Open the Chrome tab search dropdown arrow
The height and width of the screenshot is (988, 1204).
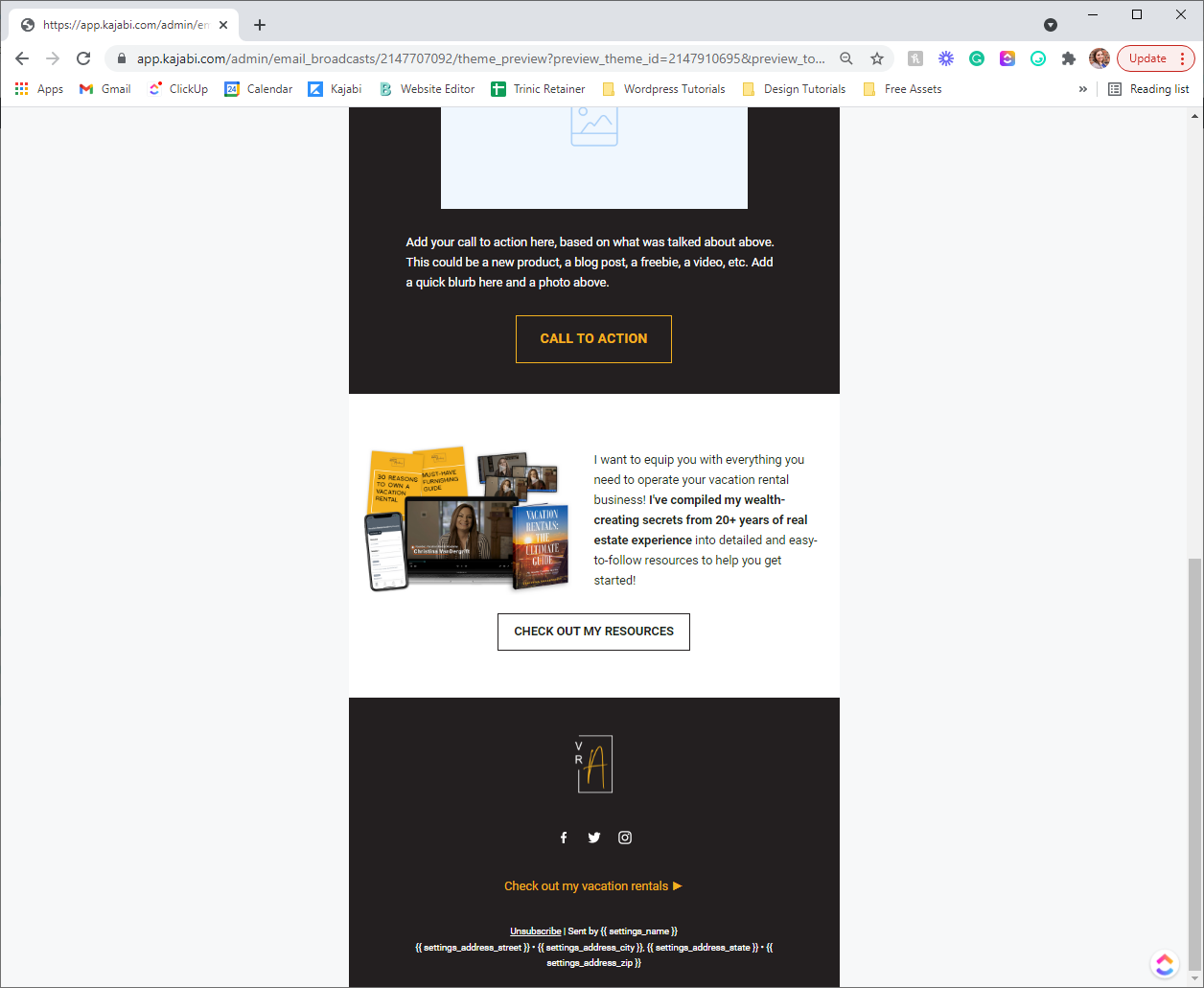(x=1051, y=25)
